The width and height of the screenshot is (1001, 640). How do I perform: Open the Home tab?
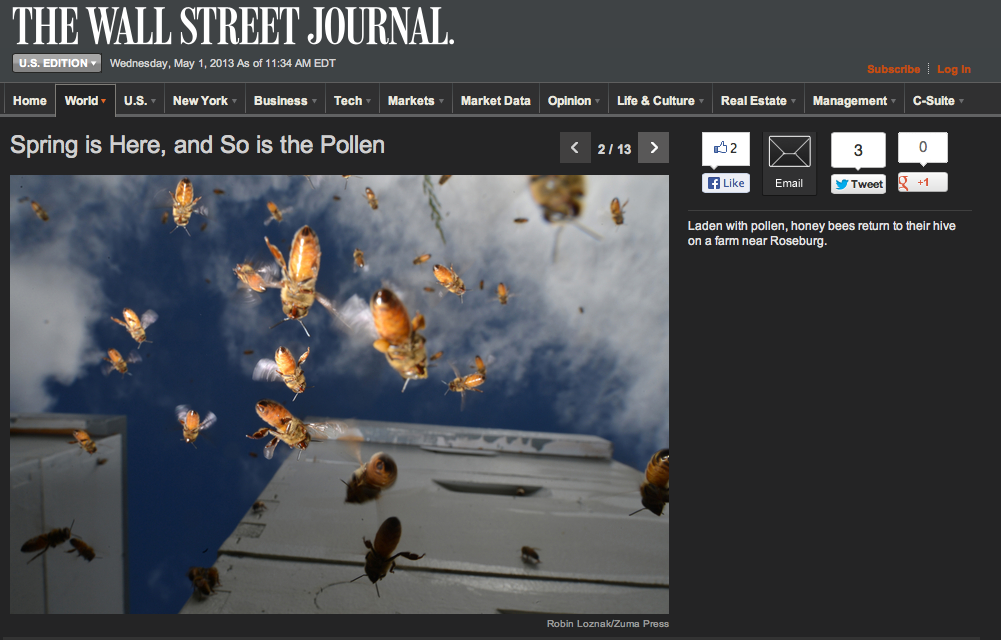click(30, 101)
